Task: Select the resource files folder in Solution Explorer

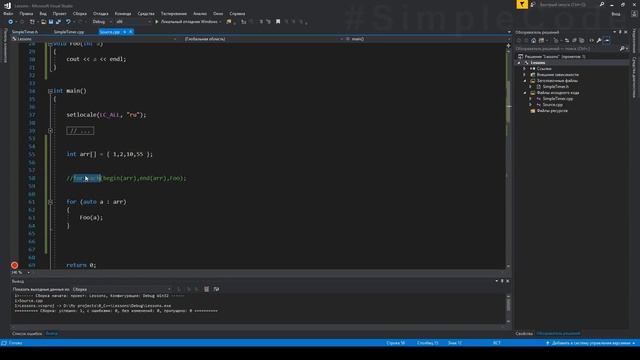Action: tap(552, 111)
